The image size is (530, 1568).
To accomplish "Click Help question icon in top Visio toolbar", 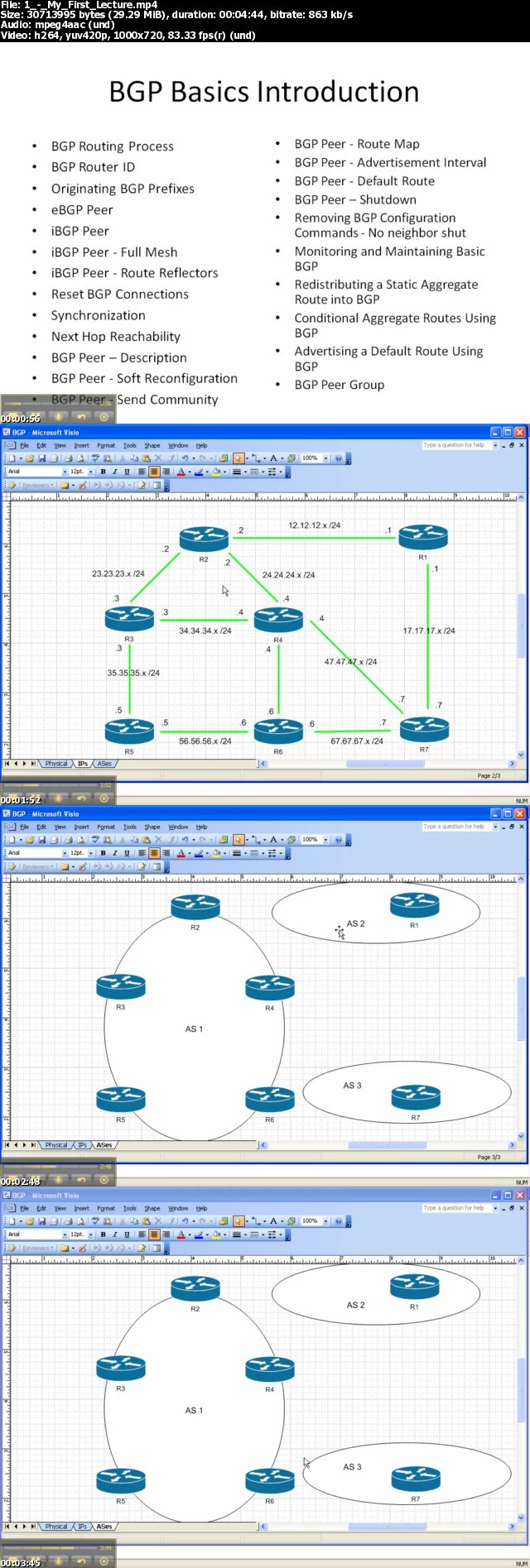I will pyautogui.click(x=339, y=458).
